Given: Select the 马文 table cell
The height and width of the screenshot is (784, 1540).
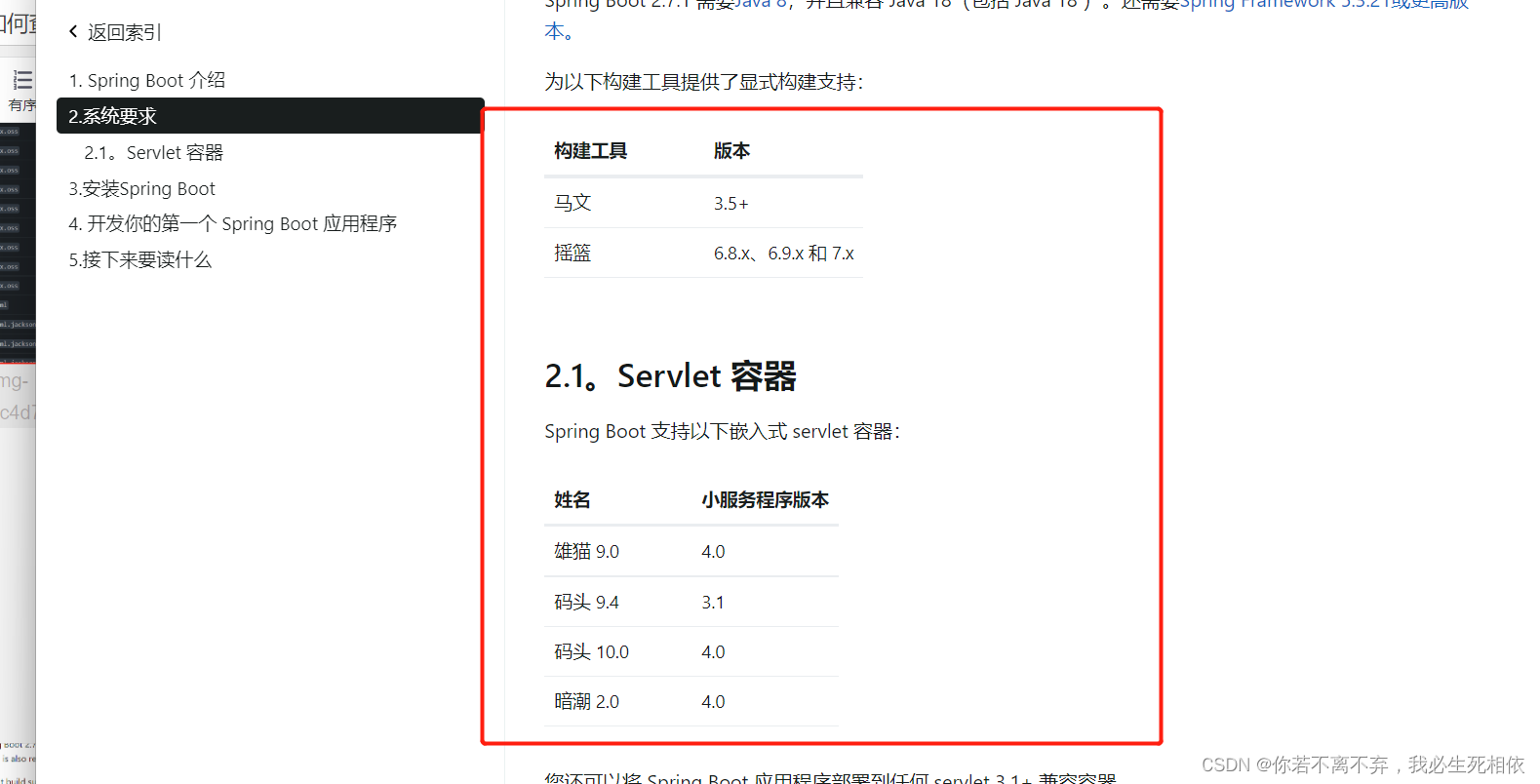Looking at the screenshot, I should [573, 203].
